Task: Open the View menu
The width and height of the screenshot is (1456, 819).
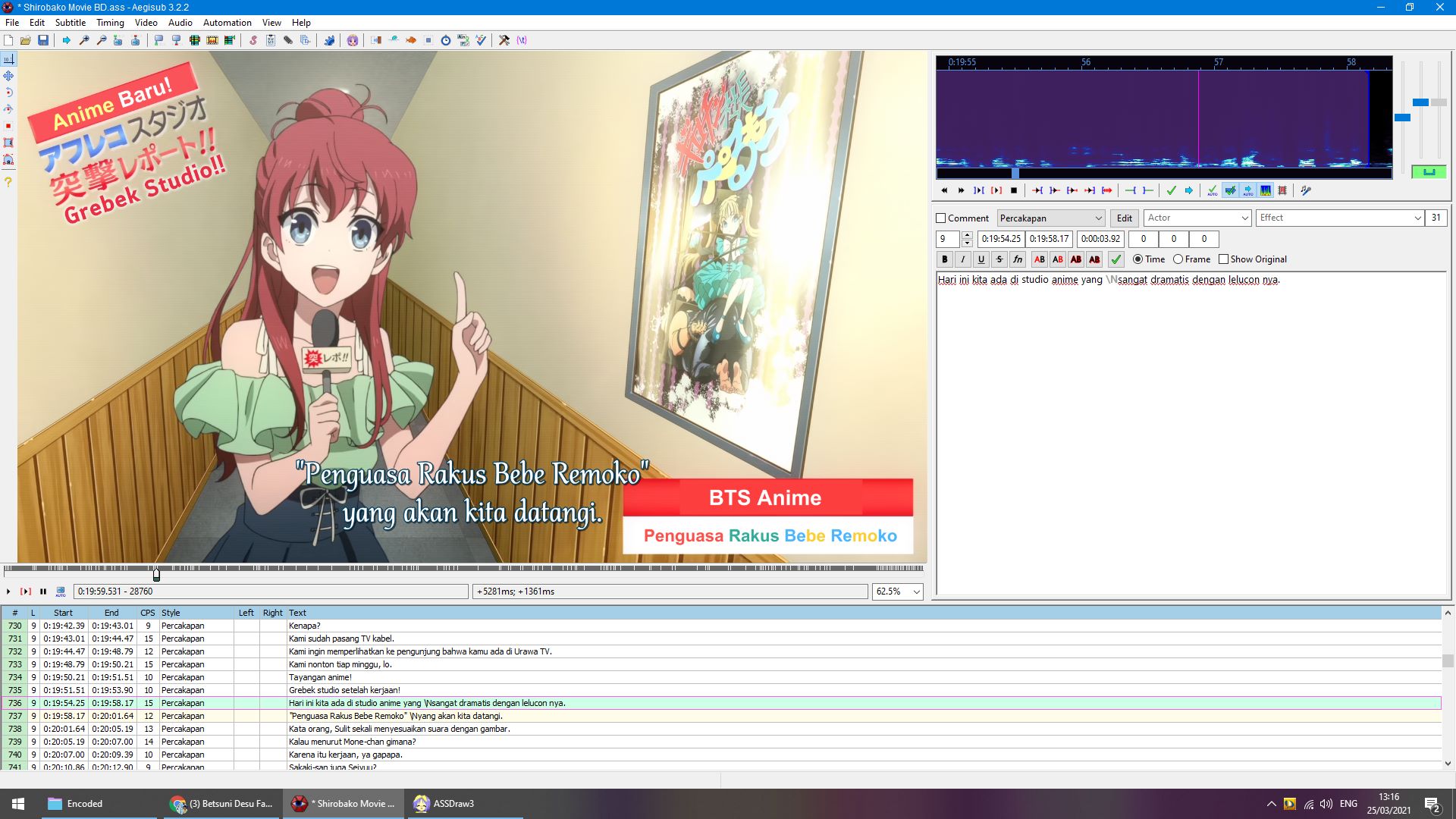Action: coord(271,23)
